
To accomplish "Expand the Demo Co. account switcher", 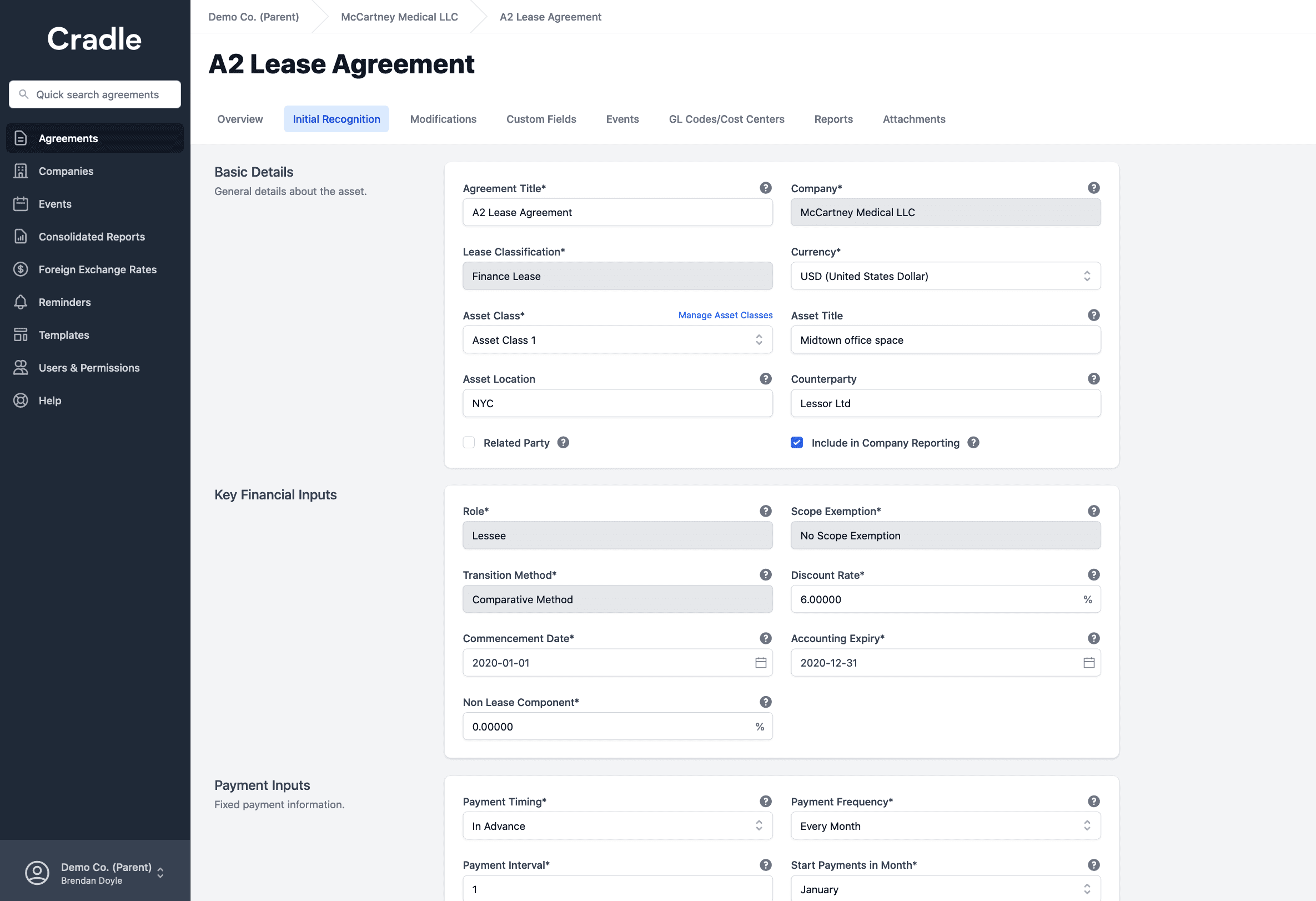I will coord(160,873).
